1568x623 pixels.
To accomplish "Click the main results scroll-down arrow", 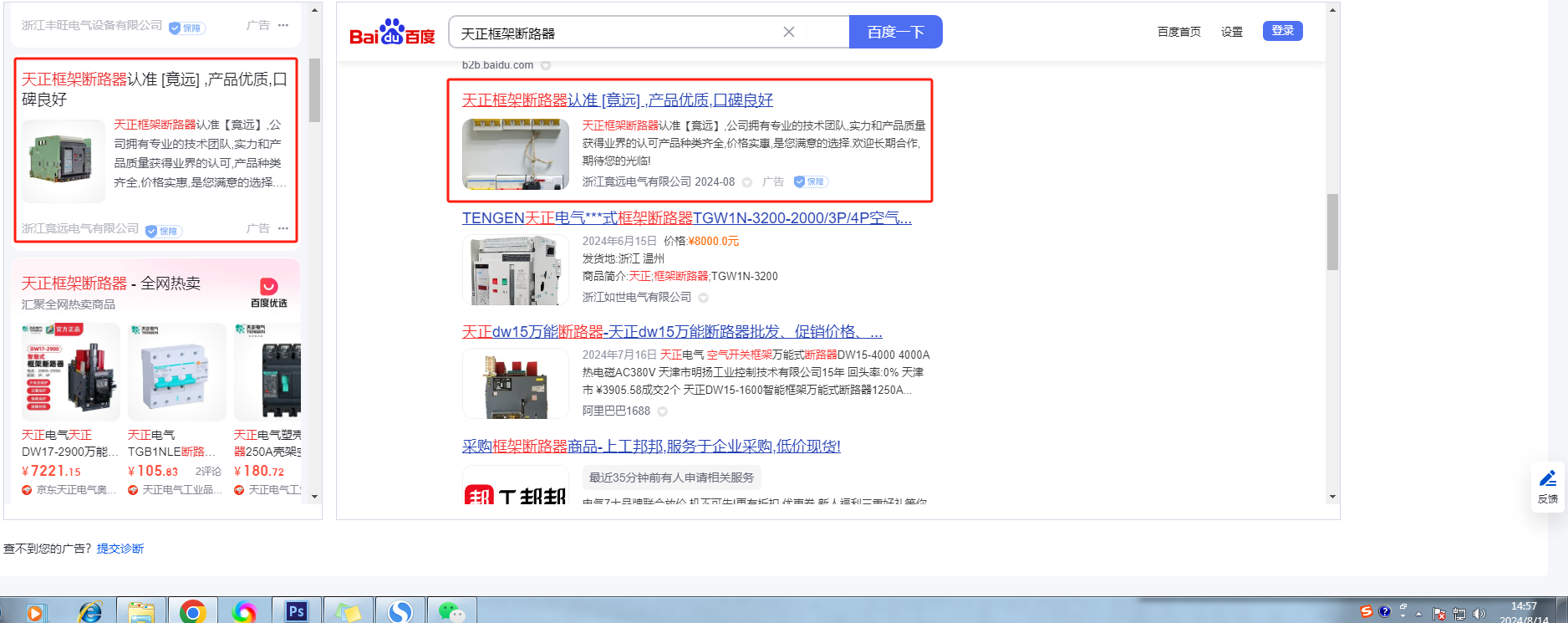I will [x=1332, y=497].
